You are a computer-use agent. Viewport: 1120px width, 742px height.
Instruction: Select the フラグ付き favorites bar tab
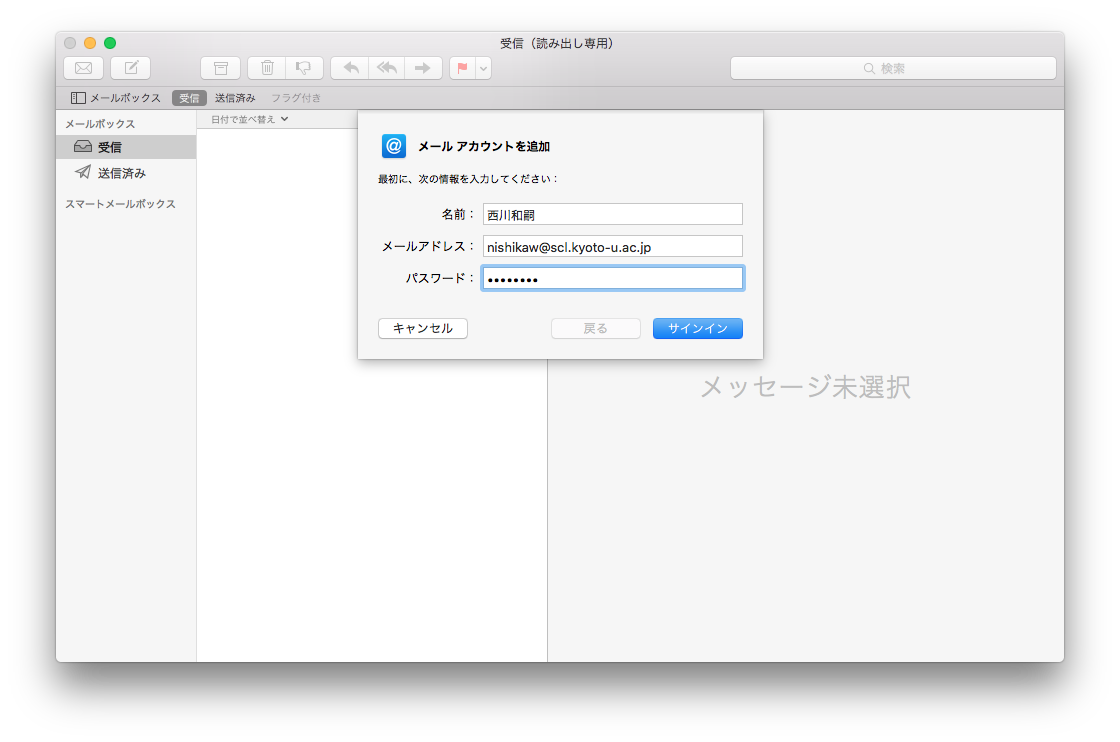click(x=296, y=98)
